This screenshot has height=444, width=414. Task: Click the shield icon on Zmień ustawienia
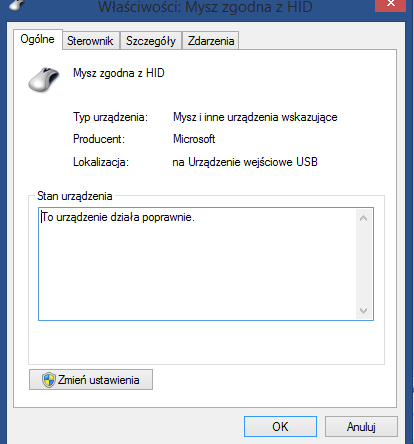click(x=49, y=380)
